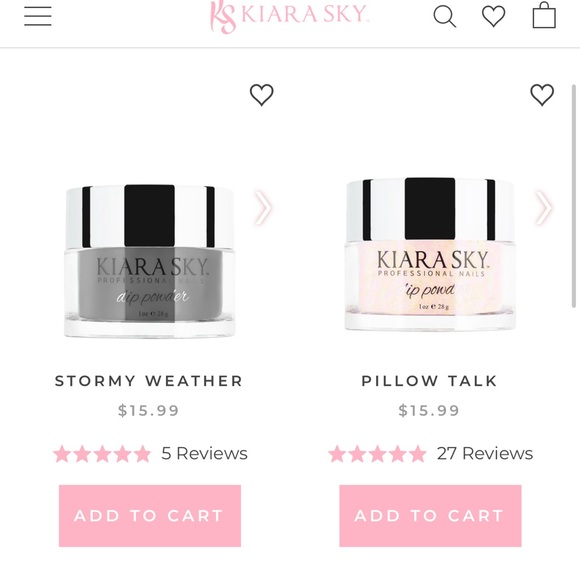Click Pillow Talk's pink star rating
The height and width of the screenshot is (580, 580).
[377, 454]
